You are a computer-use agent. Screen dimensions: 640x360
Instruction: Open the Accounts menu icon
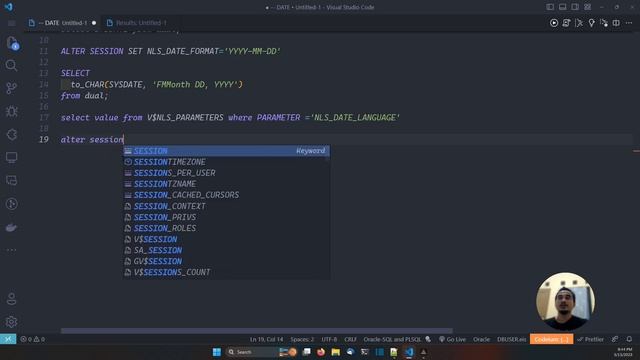point(11,299)
